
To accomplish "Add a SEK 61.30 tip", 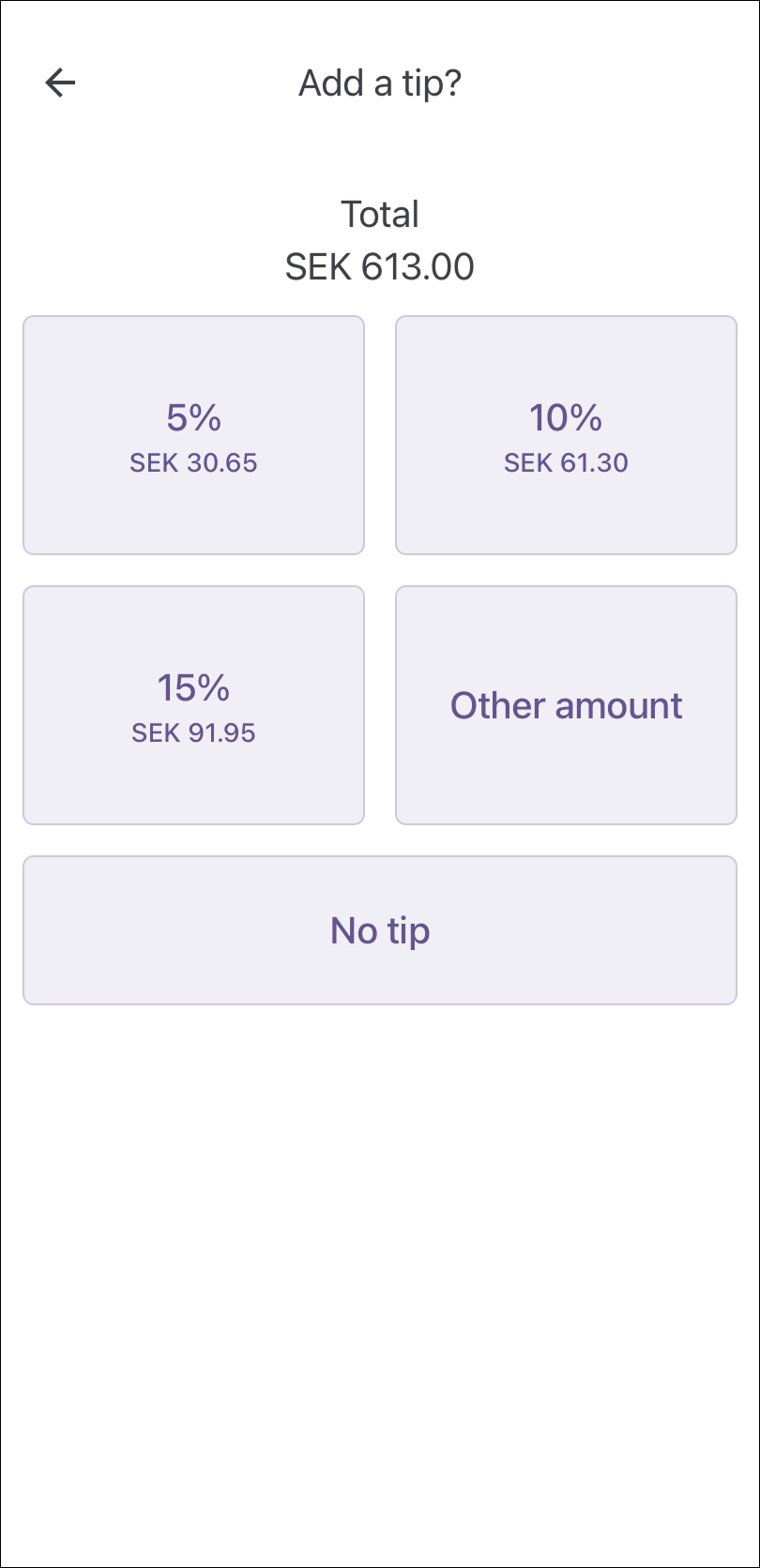I will point(566,435).
